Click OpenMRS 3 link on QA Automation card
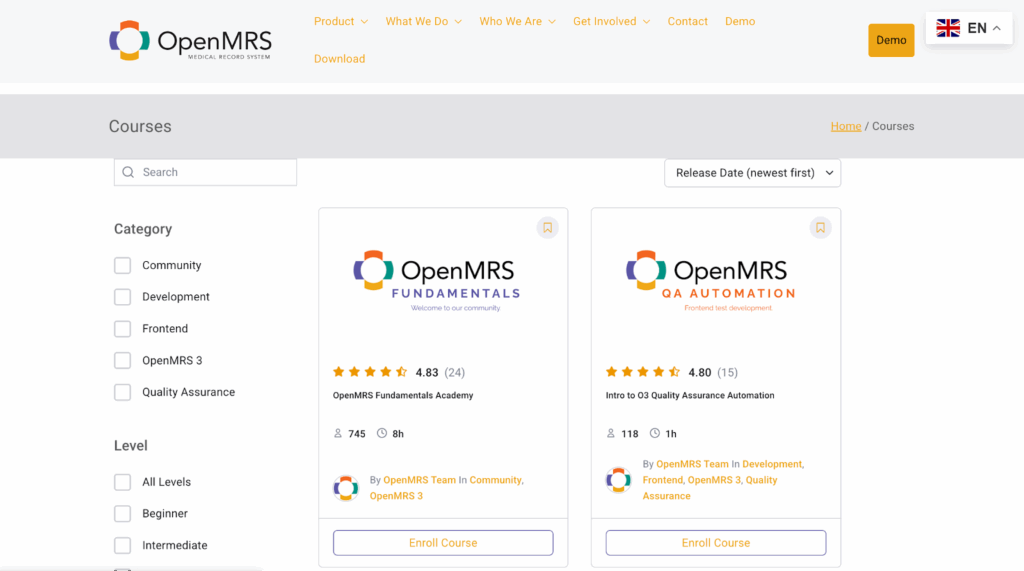The width and height of the screenshot is (1024, 571). (714, 480)
